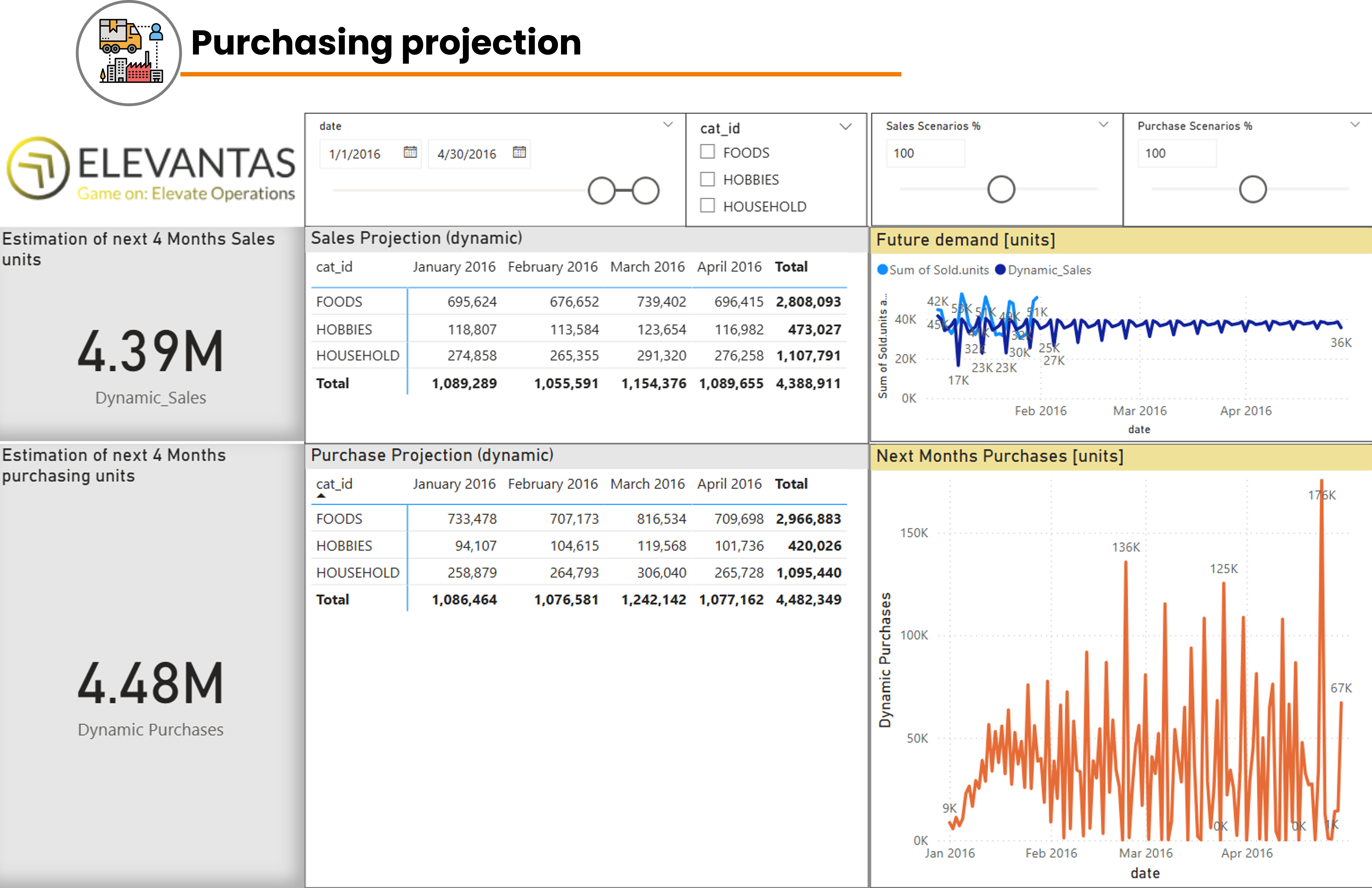Check the HOBBIES category checkbox
The width and height of the screenshot is (1372, 888).
[707, 179]
